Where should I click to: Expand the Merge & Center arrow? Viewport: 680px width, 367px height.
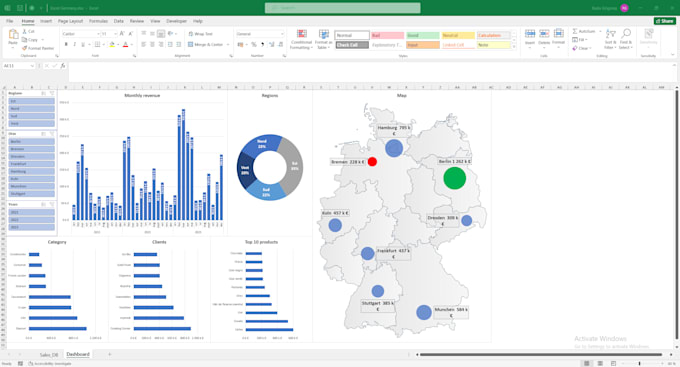[x=228, y=44]
